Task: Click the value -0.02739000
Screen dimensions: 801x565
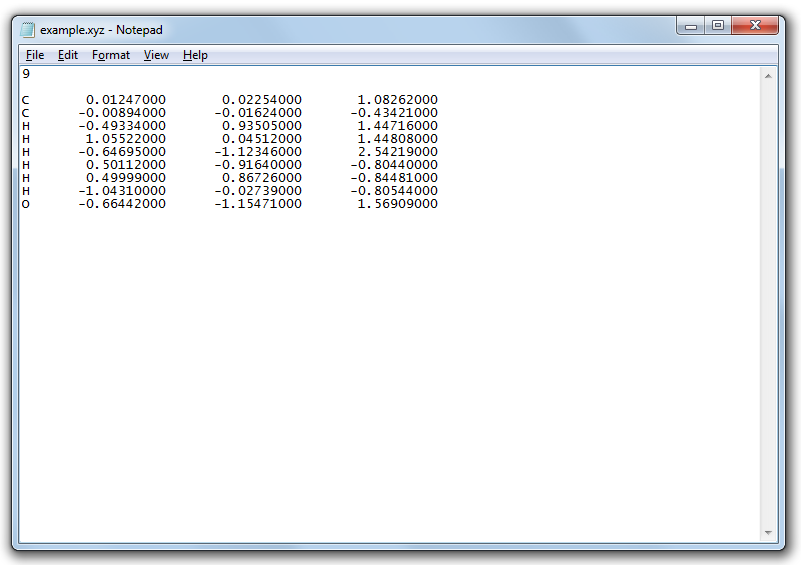Action: coord(258,191)
